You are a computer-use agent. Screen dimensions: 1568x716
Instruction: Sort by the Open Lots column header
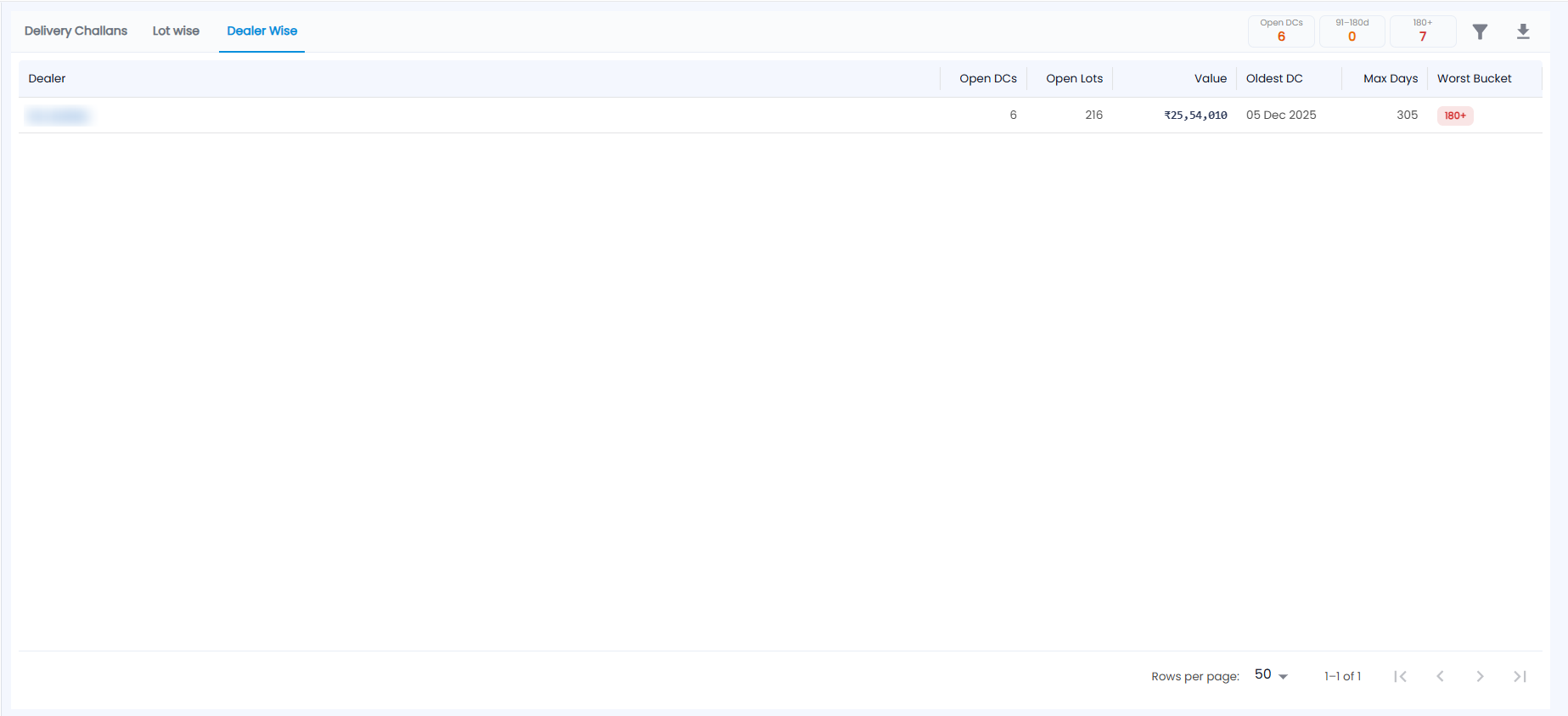[1074, 78]
